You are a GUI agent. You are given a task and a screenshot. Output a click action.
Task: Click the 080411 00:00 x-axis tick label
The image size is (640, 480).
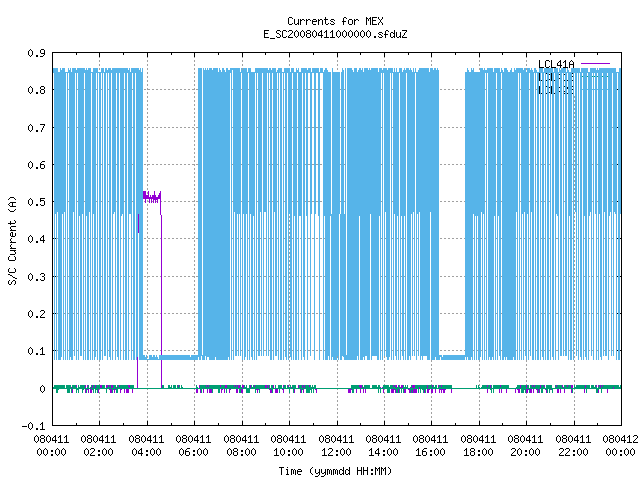coord(51,446)
